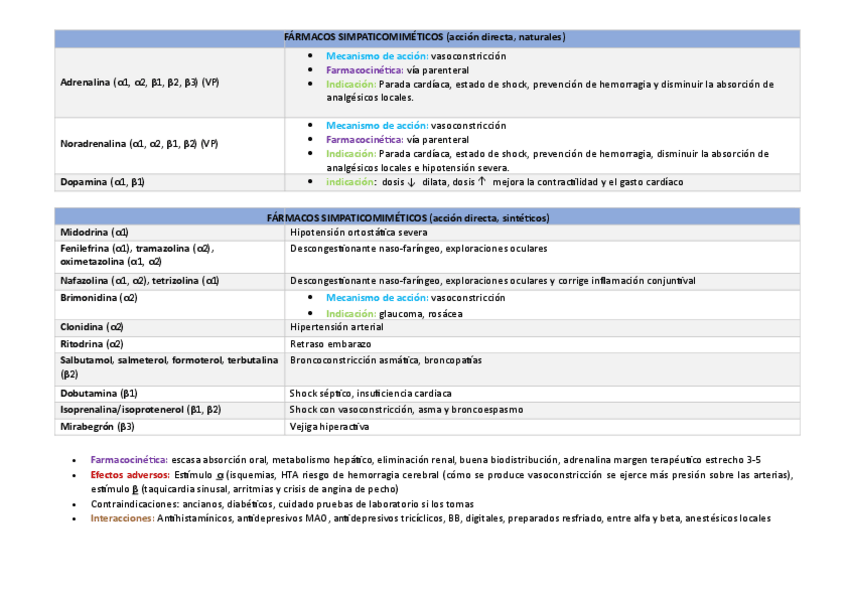Click the 'Noradrenalina (α1, α2, β1, β2) (VP)' cell
848x599 pixels.
(x=169, y=146)
